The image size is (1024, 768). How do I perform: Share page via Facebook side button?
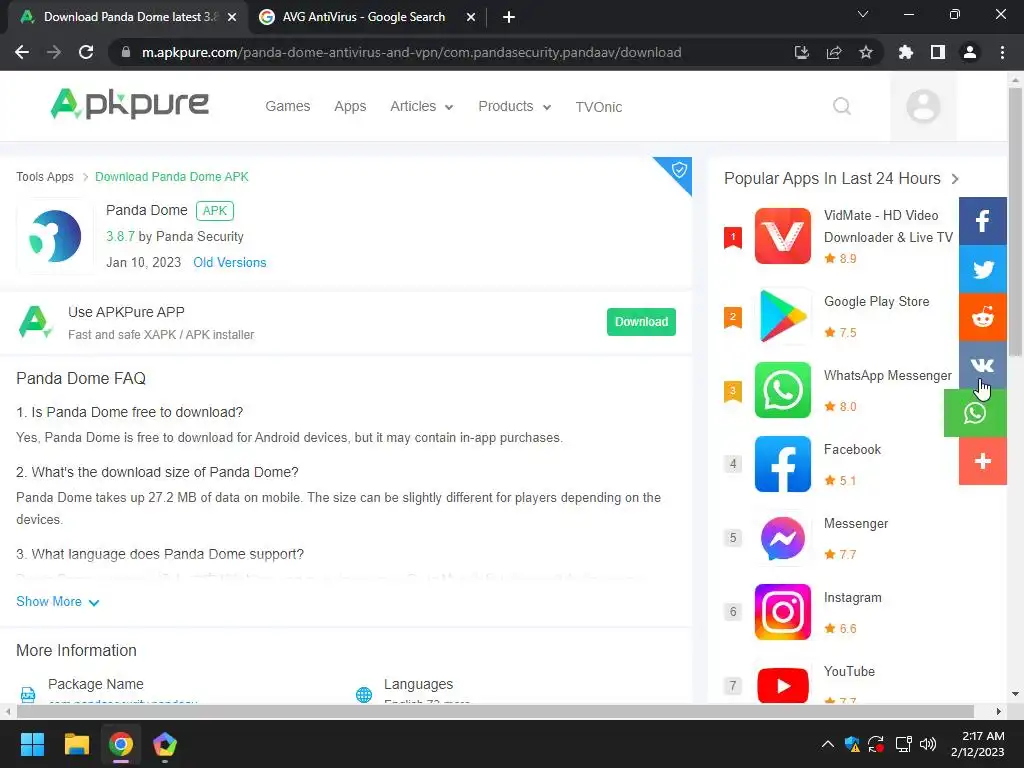983,221
